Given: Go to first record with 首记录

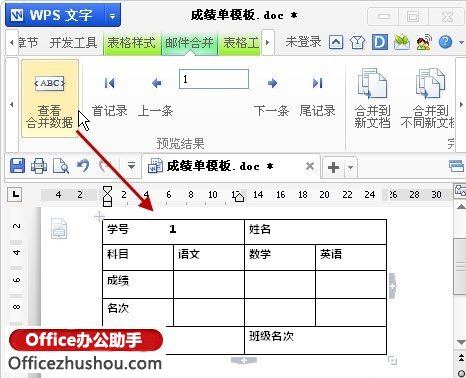Looking at the screenshot, I should (110, 97).
